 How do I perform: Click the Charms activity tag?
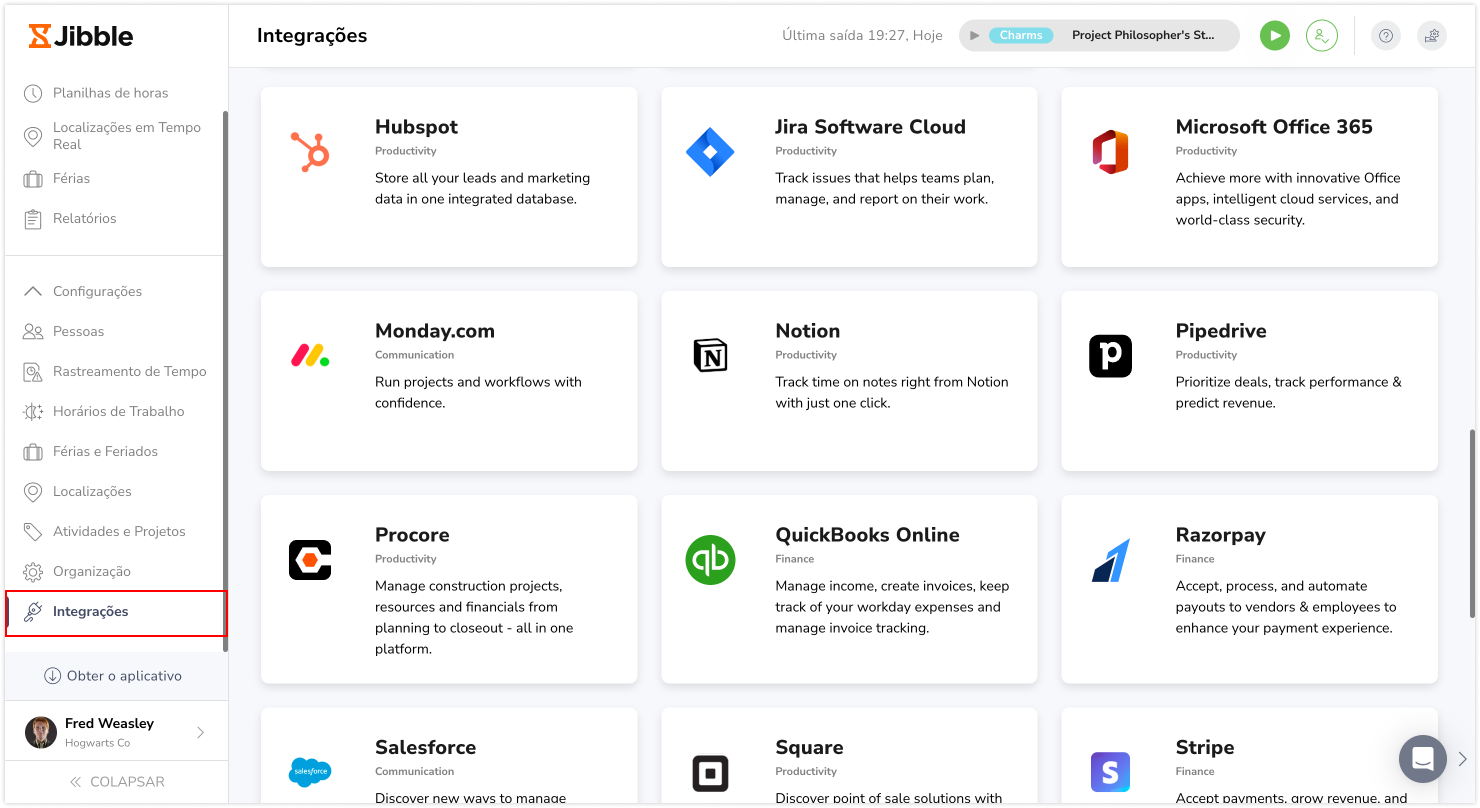(1021, 36)
